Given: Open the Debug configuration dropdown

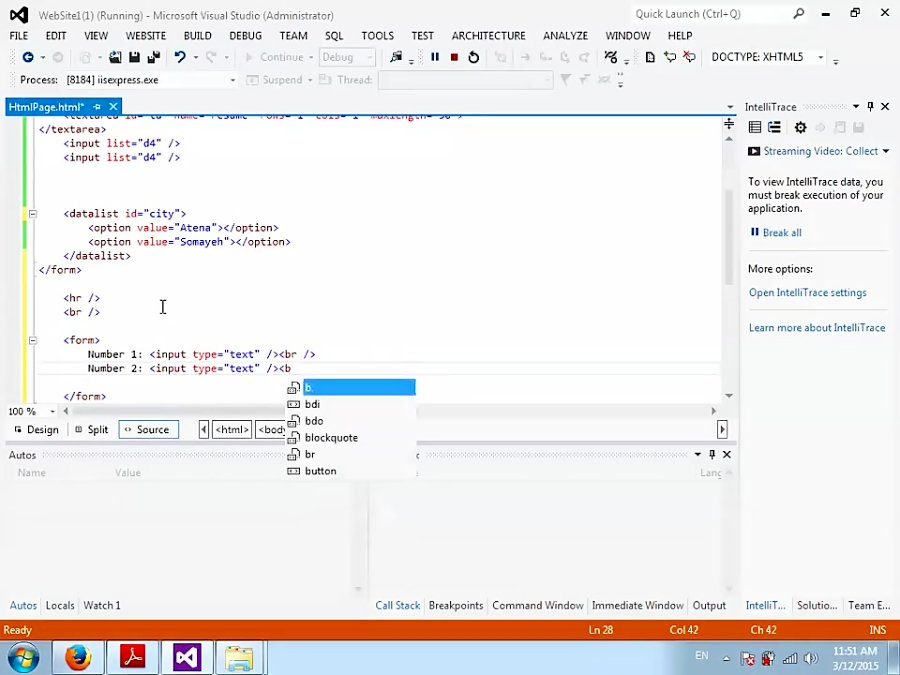Looking at the screenshot, I should tap(347, 57).
